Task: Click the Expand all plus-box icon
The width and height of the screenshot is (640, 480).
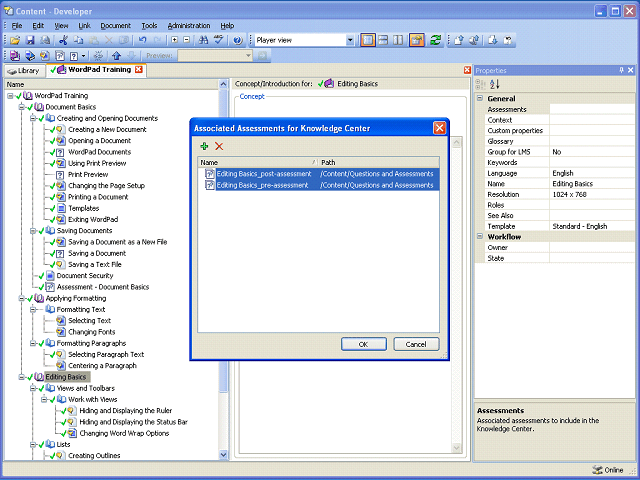Action: (x=175, y=40)
